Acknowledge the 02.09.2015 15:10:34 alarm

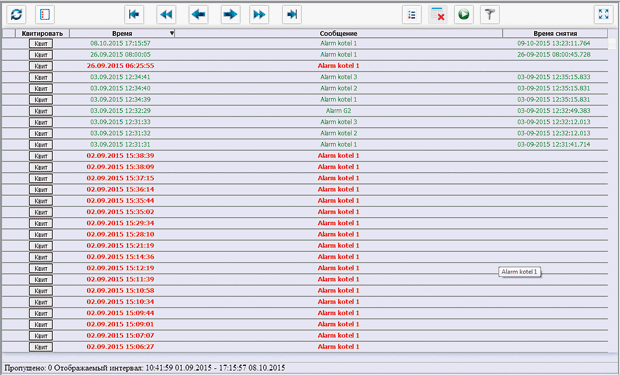tap(41, 302)
